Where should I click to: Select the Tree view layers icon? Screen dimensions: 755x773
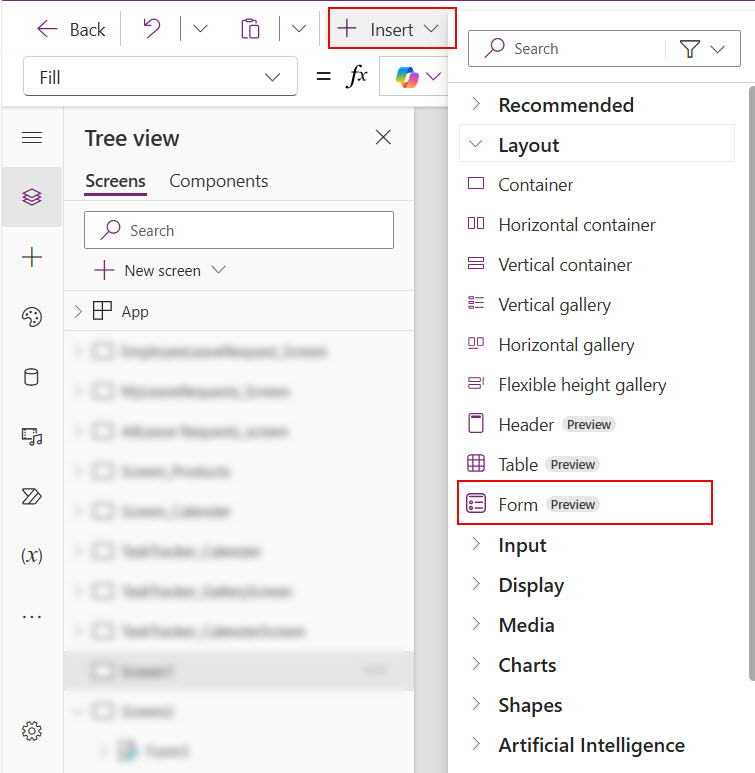point(32,197)
